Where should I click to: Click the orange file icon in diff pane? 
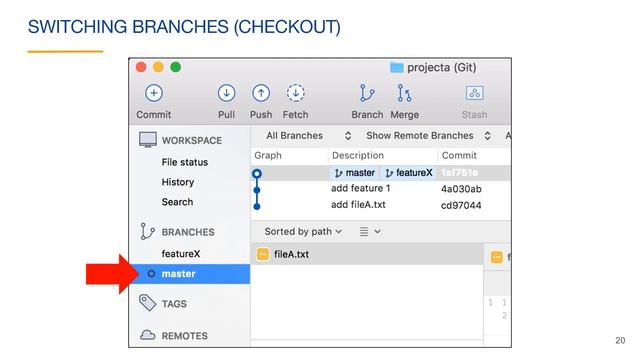pyautogui.click(x=496, y=257)
